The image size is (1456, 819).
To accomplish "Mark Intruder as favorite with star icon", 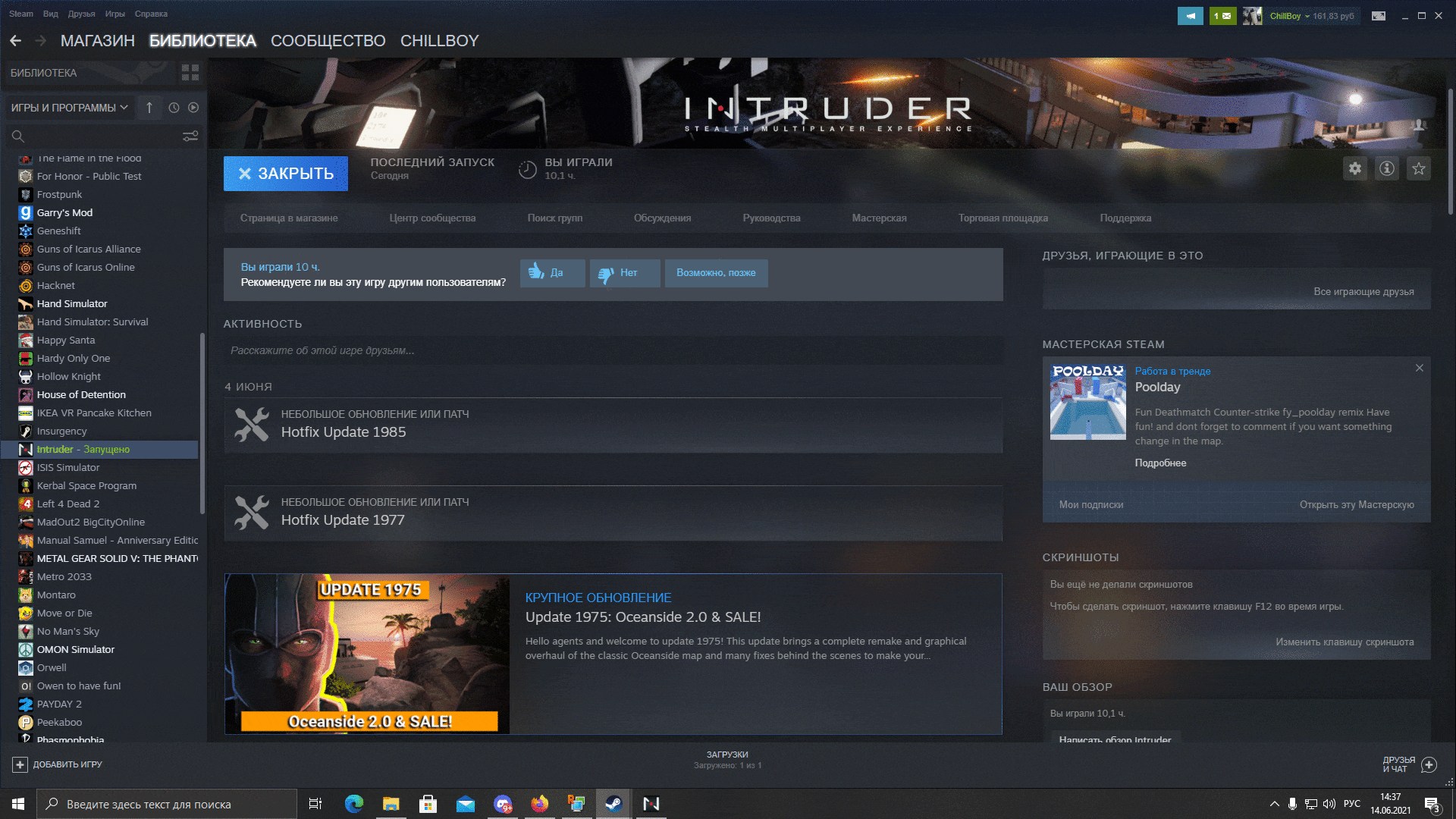I will (1419, 168).
